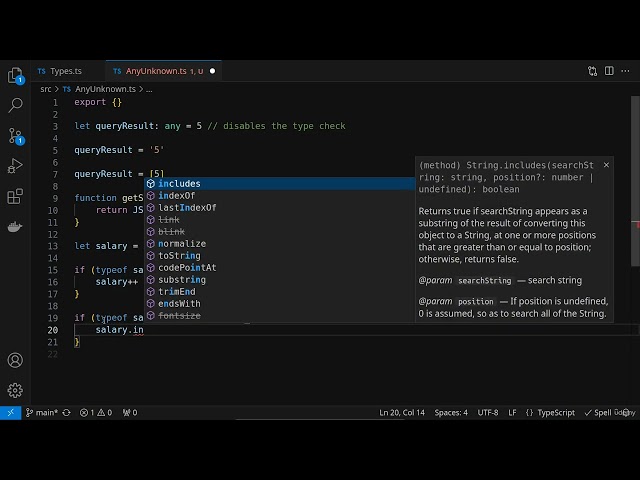Select the AnyUnknown.ts tab
Image resolution: width=640 pixels, height=480 pixels.
pyautogui.click(x=156, y=71)
